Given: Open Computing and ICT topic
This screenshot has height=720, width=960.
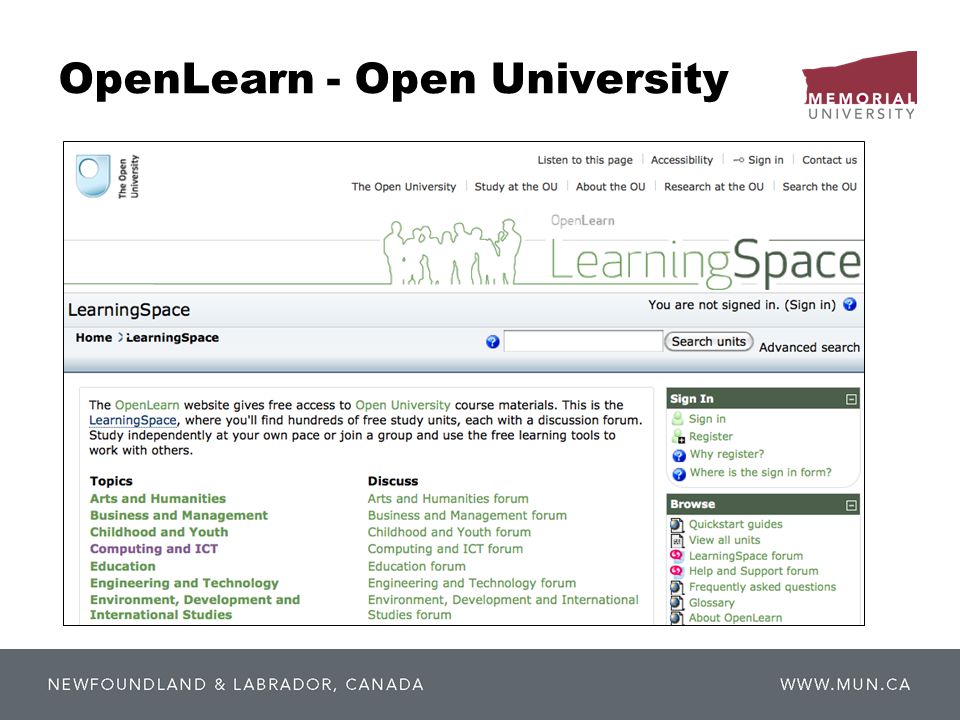Looking at the screenshot, I should [154, 549].
